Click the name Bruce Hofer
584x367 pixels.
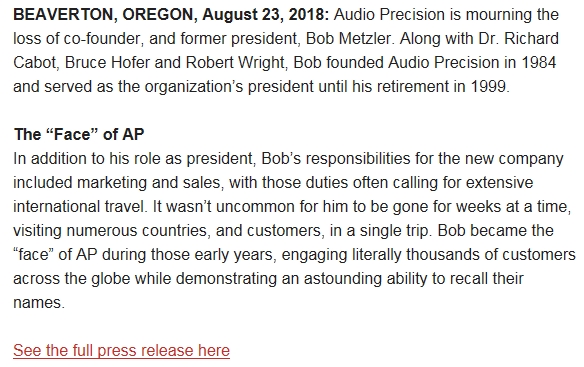[107, 63]
